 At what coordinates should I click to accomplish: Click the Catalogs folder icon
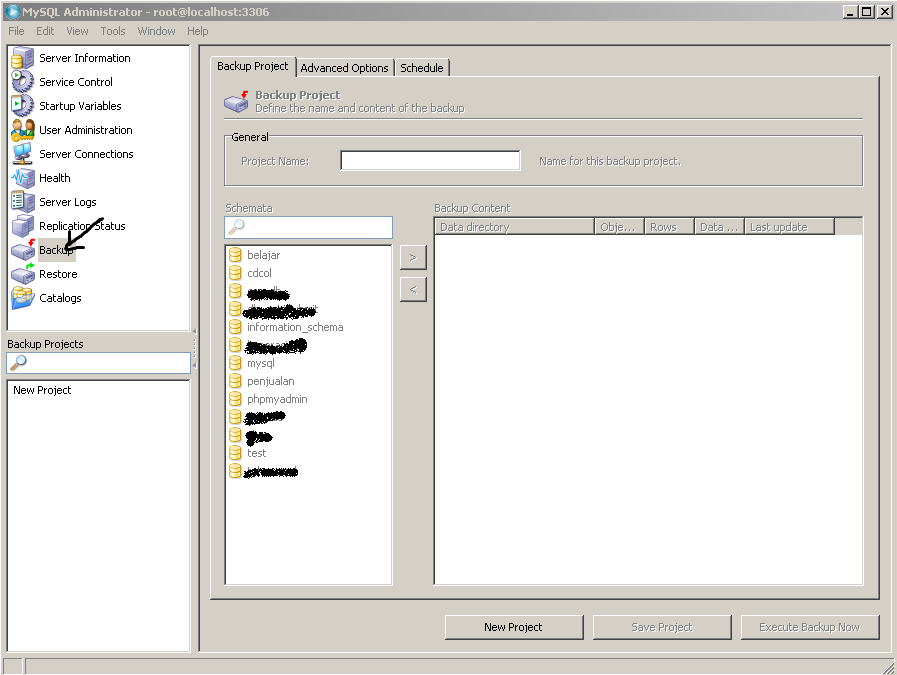click(23, 298)
